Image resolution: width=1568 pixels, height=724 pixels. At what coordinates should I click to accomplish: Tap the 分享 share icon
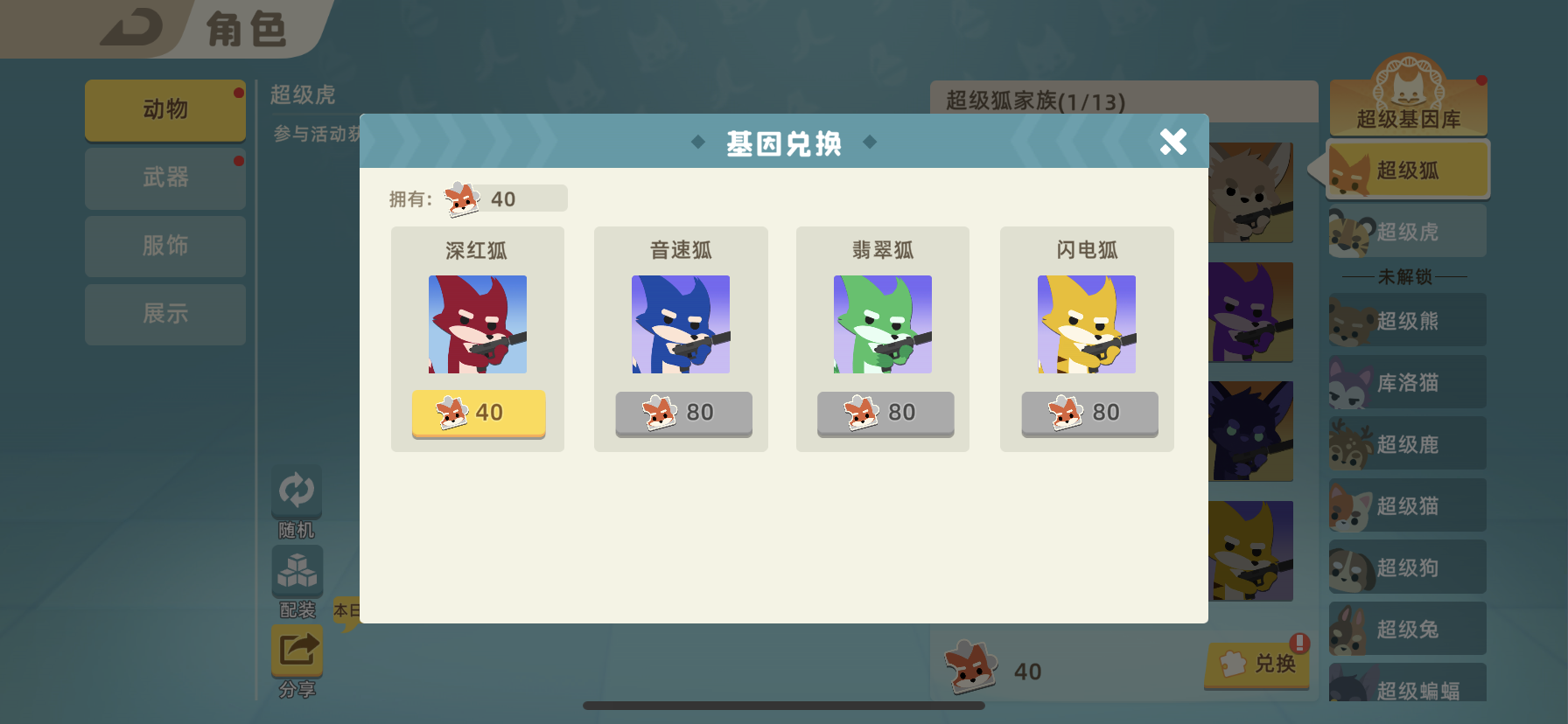tap(297, 651)
